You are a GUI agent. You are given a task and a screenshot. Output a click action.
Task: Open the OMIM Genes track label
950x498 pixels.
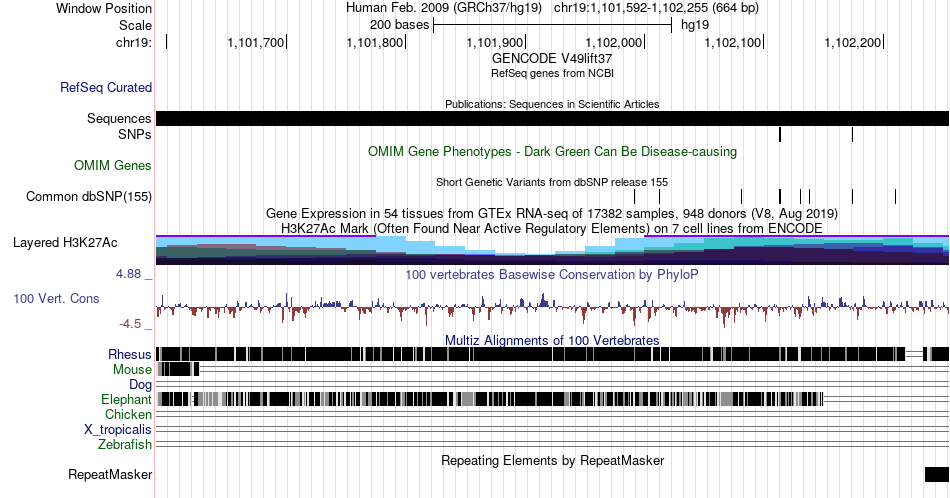point(113,165)
